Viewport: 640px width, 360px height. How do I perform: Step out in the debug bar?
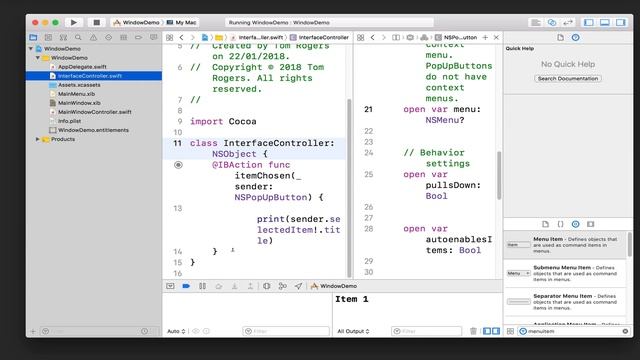point(250,286)
